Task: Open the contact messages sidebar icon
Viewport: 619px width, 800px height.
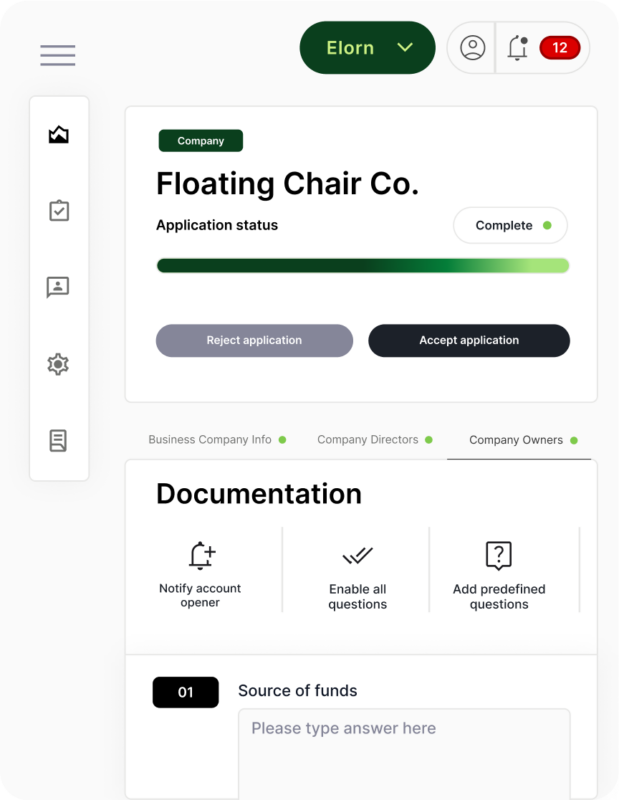Action: pos(59,288)
